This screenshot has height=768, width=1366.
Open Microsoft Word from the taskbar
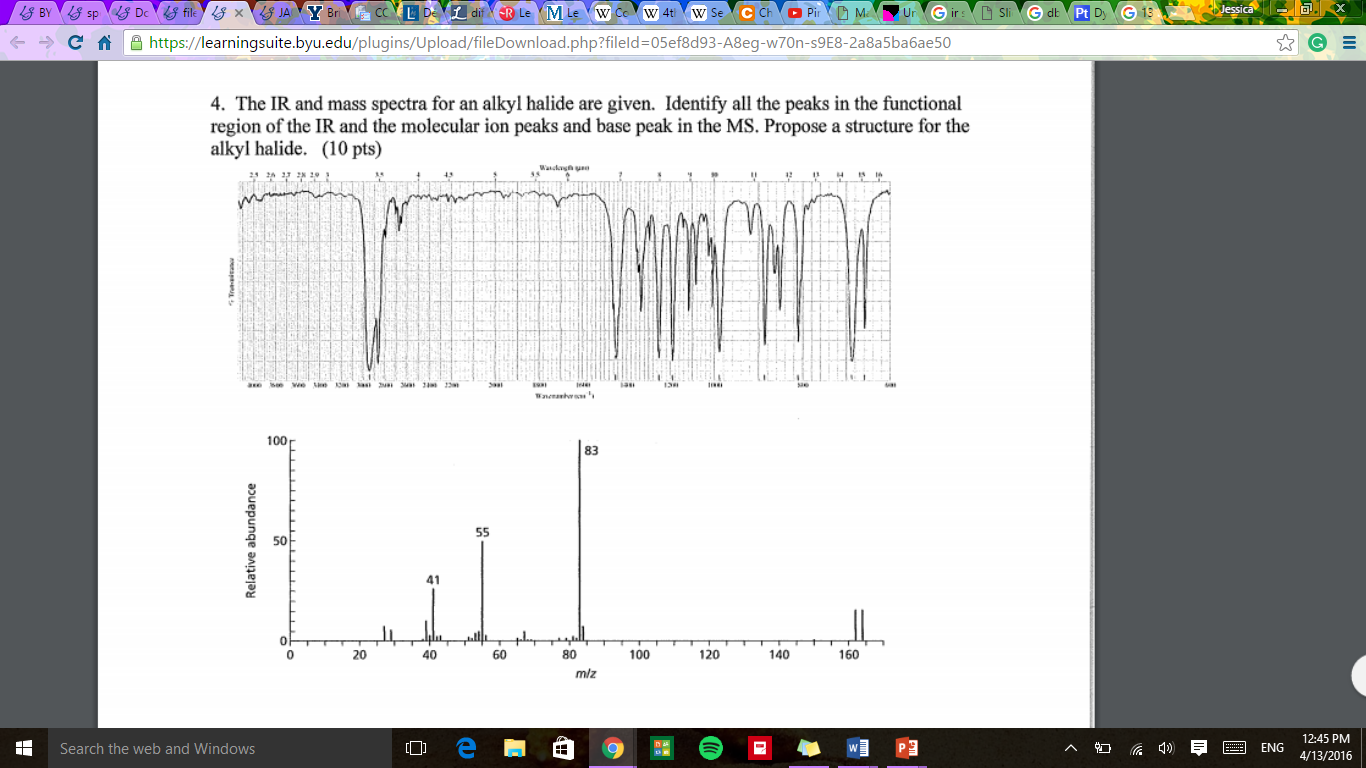click(857, 748)
